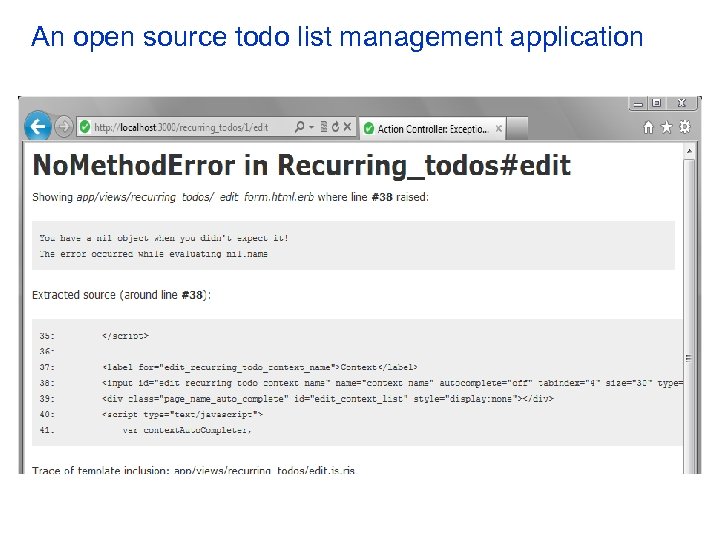Screen dimensions: 720x540
Task: Select the Action Controller Exception tab
Action: tap(432, 129)
